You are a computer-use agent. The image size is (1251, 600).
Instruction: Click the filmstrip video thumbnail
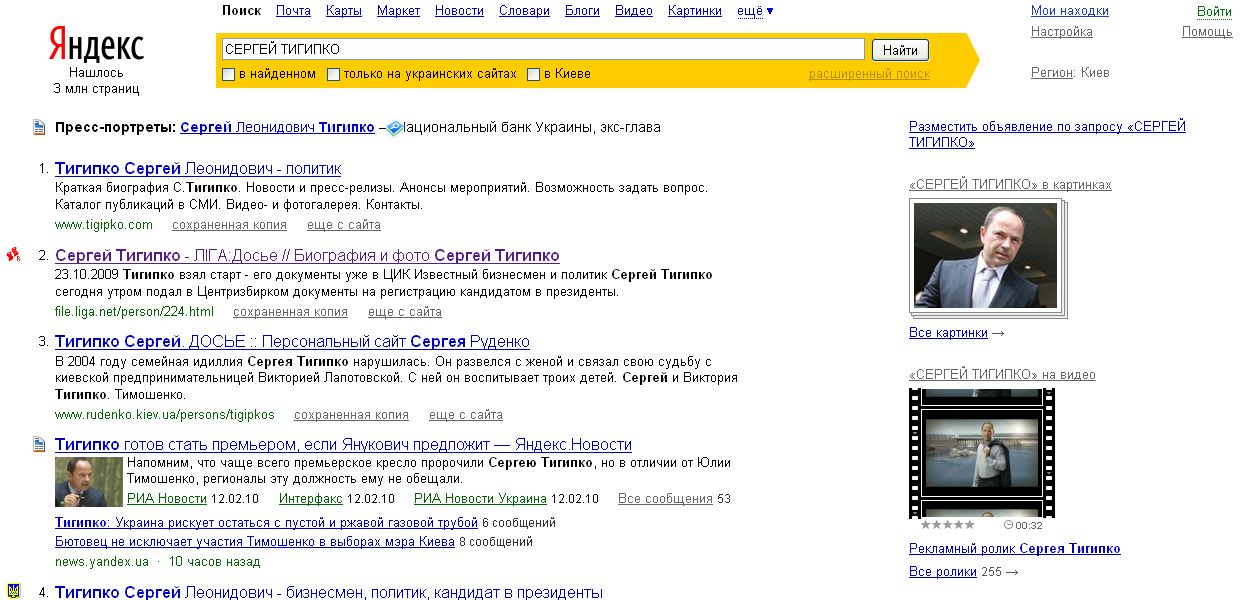click(x=983, y=454)
